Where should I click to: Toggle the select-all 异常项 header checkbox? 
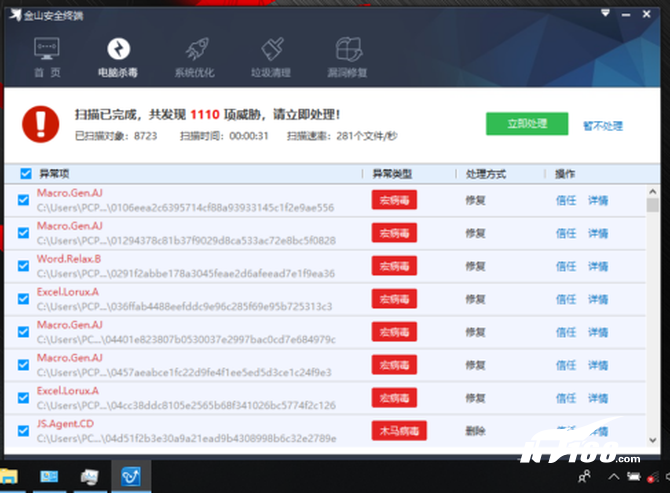(25, 174)
